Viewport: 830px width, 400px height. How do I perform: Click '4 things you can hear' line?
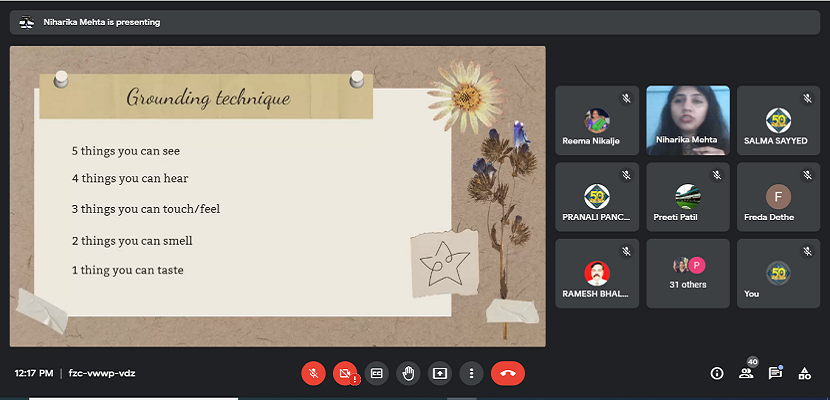(130, 179)
